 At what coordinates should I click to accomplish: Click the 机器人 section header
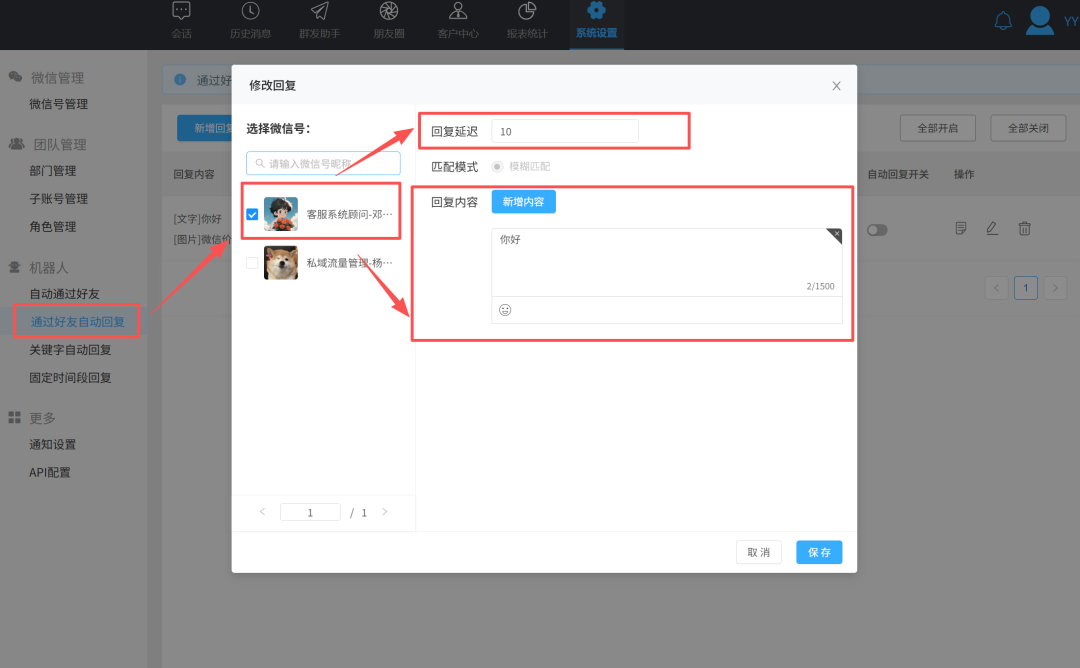[48, 268]
